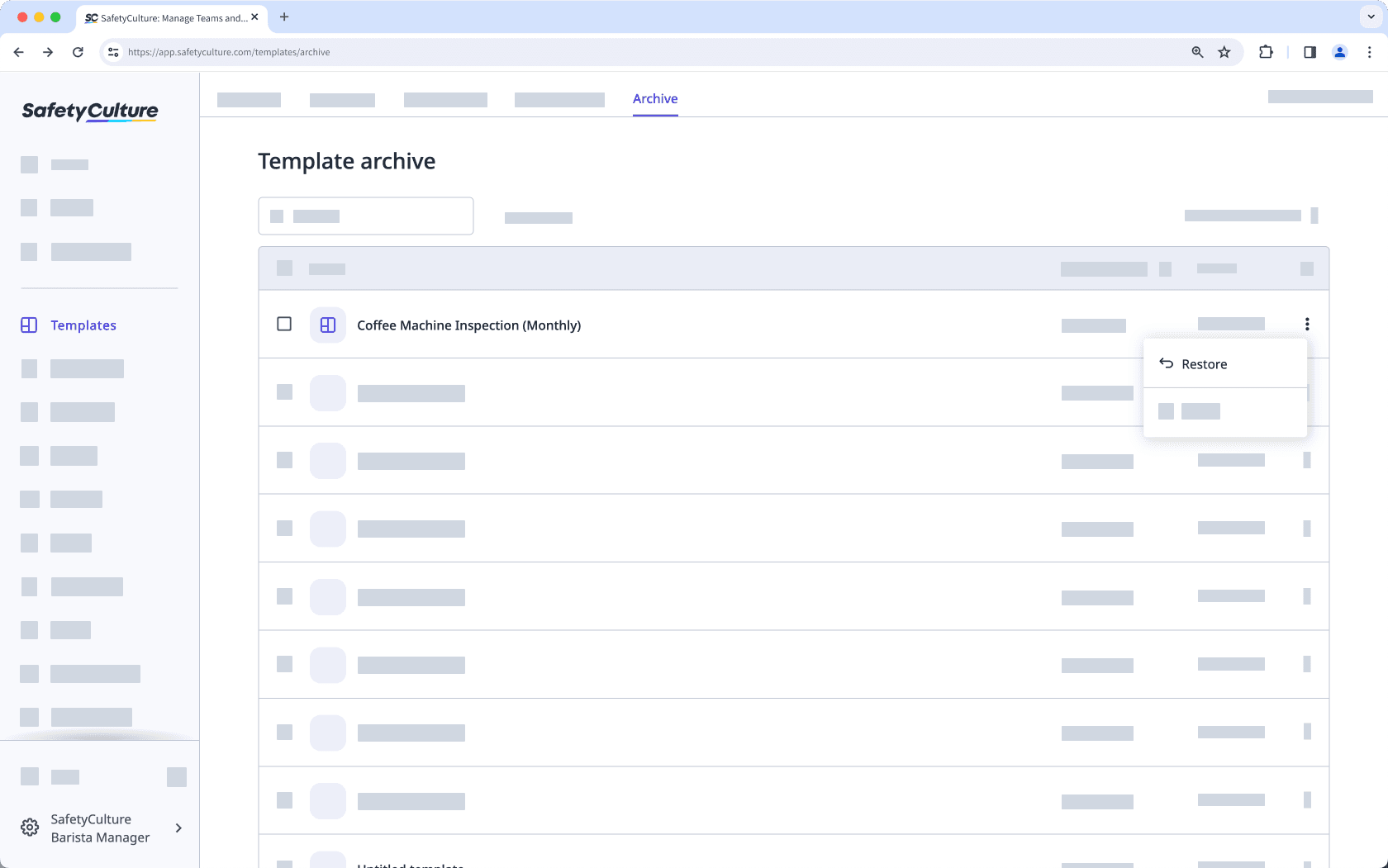This screenshot has width=1388, height=868.
Task: Open Chrome's vertical three-dot menu
Action: (1370, 51)
